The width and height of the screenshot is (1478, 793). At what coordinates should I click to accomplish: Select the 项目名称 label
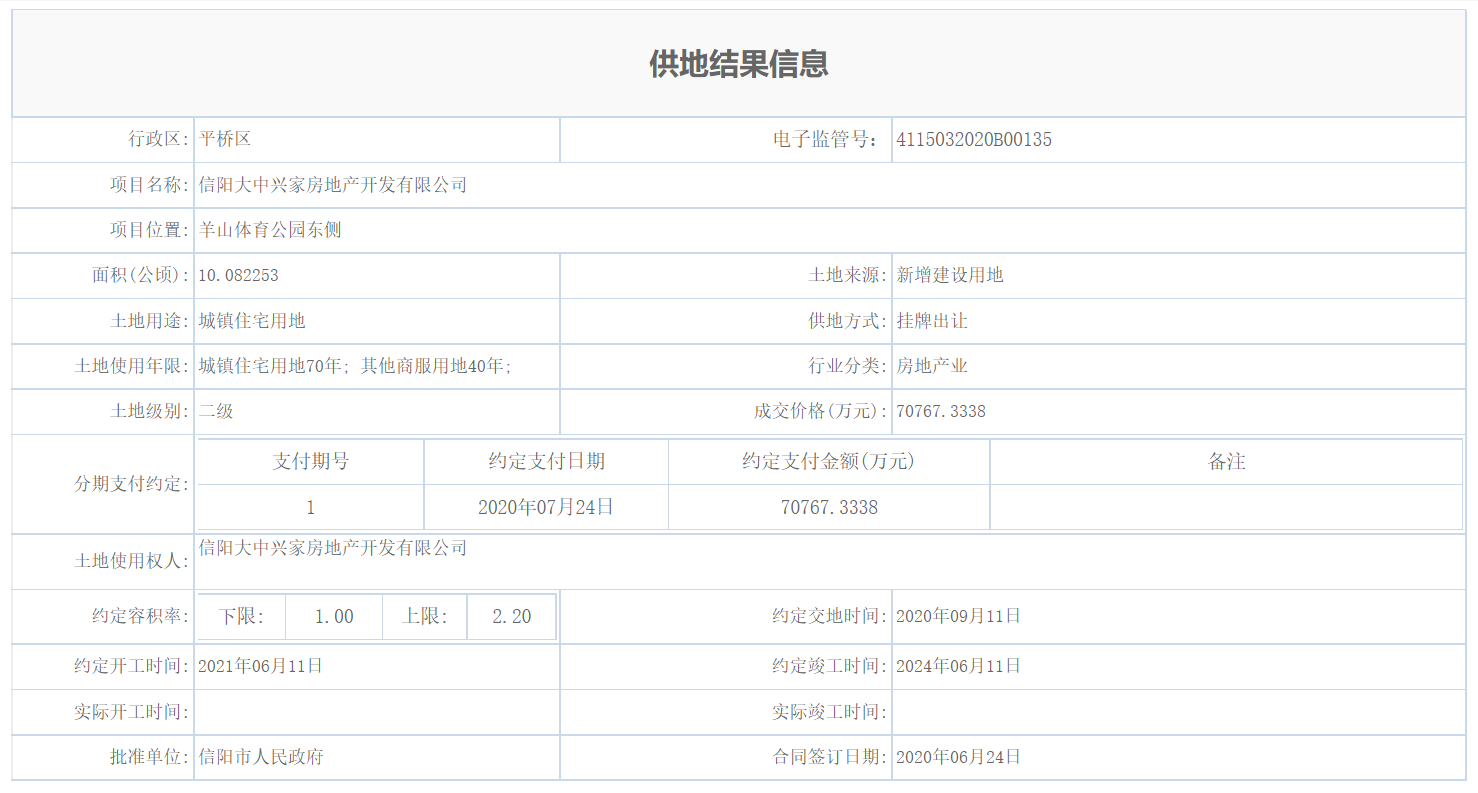click(150, 185)
